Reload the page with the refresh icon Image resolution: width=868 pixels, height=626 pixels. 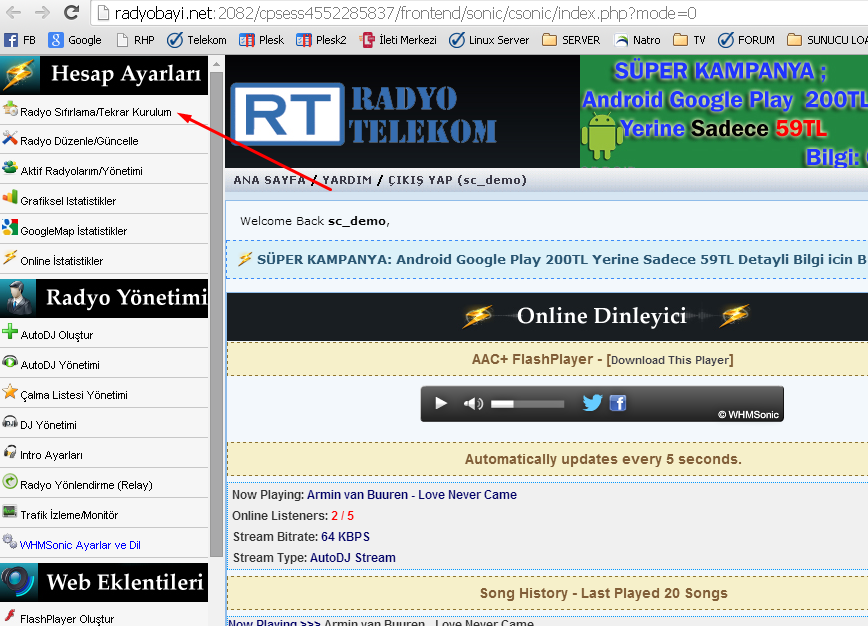pos(71,12)
